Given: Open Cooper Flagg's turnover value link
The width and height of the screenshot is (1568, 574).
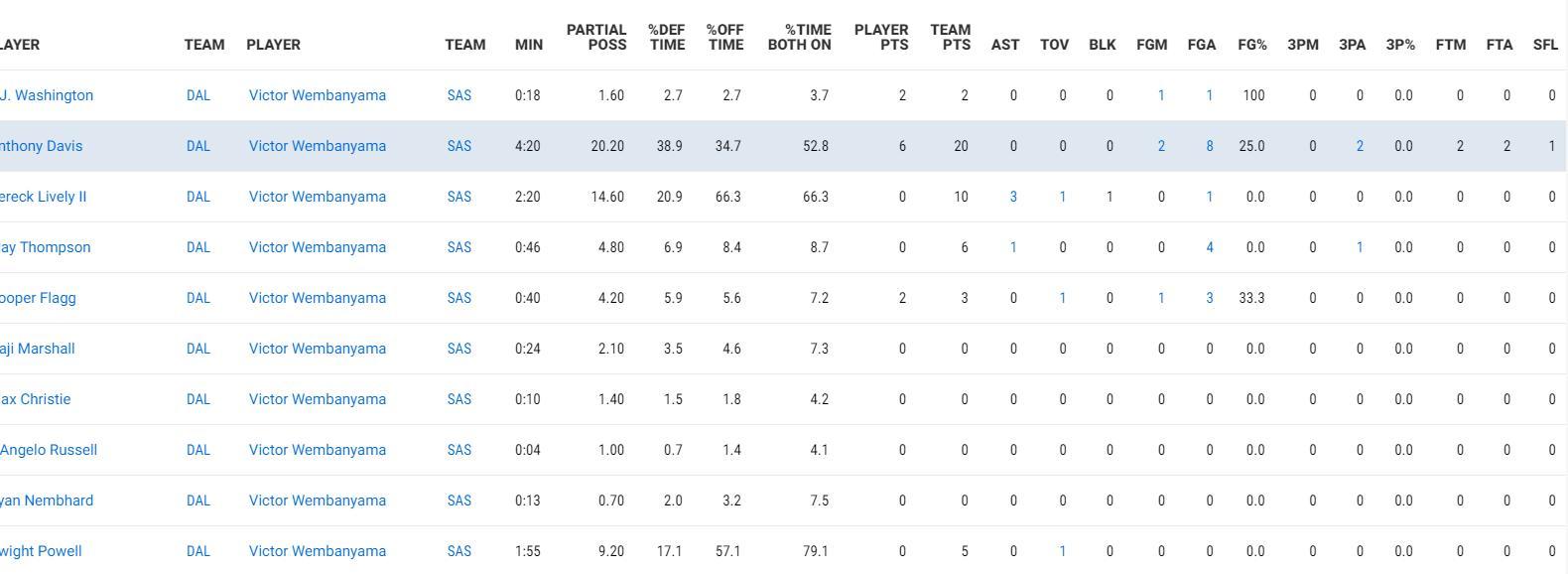Looking at the screenshot, I should 1063,298.
